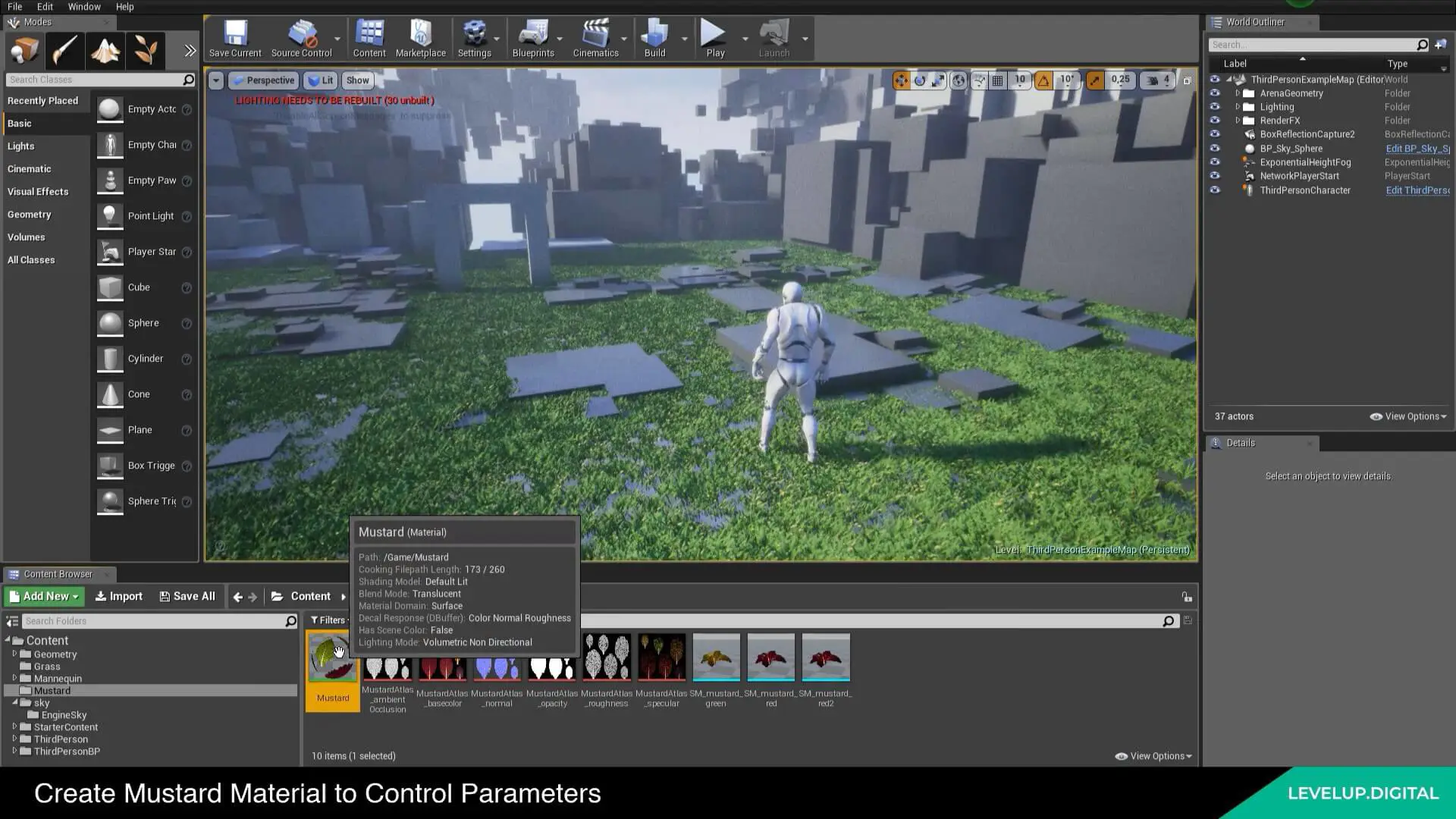Image resolution: width=1456 pixels, height=819 pixels.
Task: Open the viewport Show menu
Action: point(357,80)
